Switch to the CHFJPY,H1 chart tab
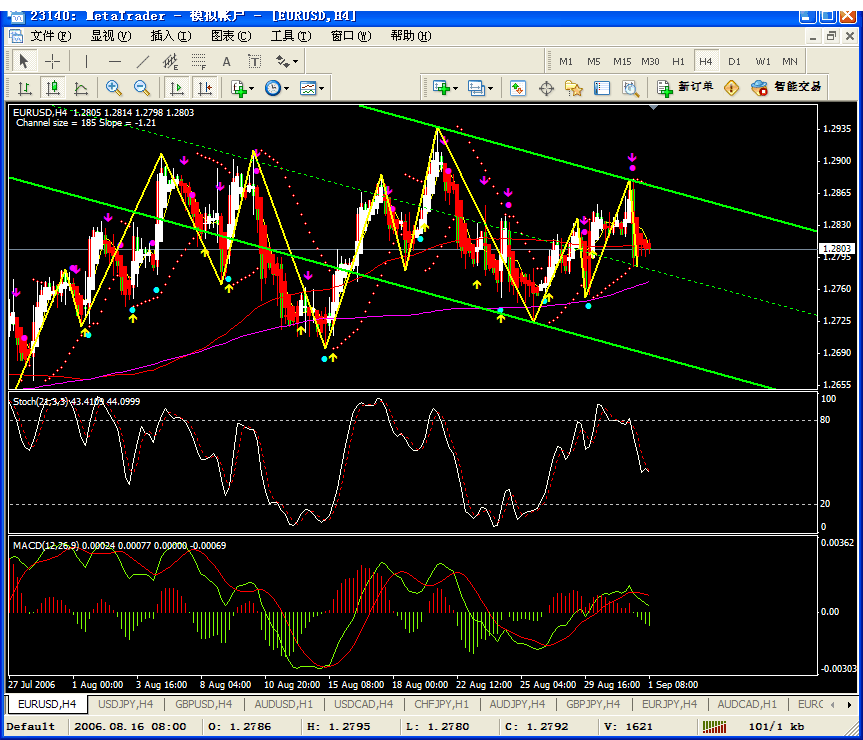Screen dimensions: 863x740 click(x=441, y=704)
